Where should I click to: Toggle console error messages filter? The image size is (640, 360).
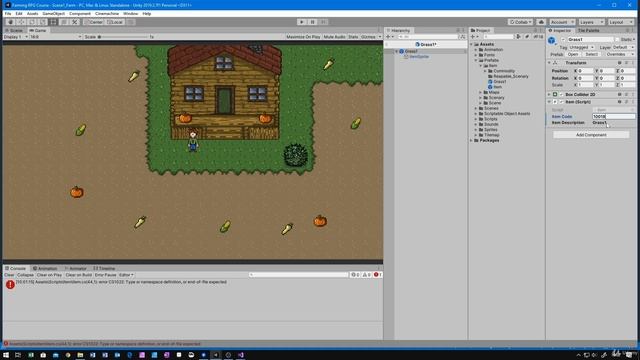[378, 275]
